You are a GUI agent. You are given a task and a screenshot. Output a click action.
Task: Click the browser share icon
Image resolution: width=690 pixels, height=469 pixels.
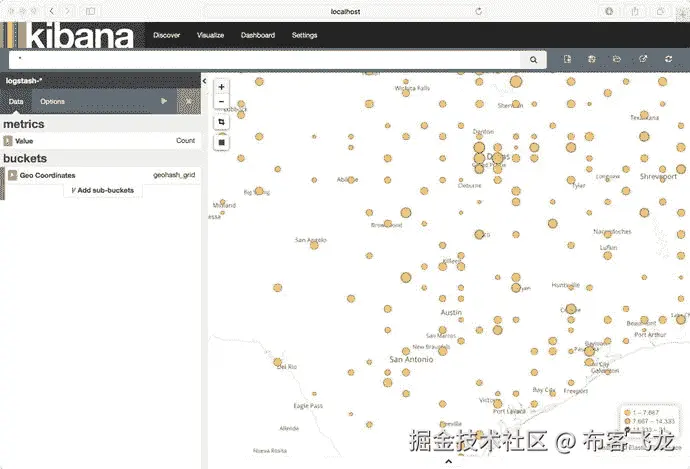[635, 11]
